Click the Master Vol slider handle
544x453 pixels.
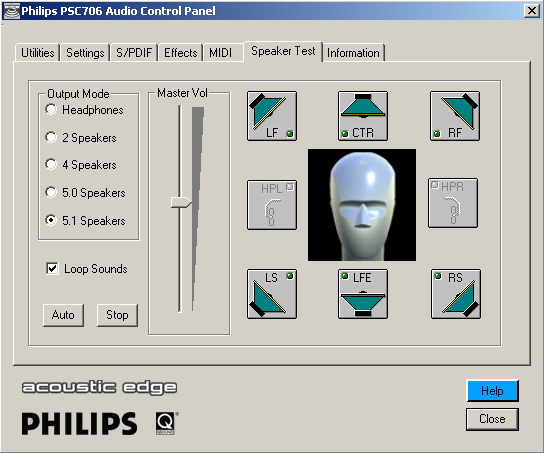click(x=181, y=203)
